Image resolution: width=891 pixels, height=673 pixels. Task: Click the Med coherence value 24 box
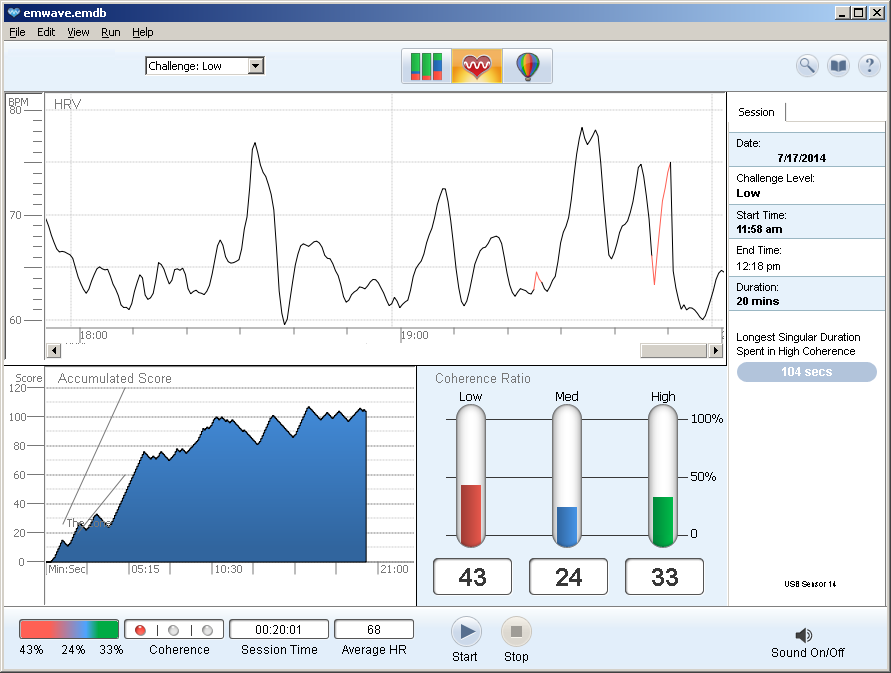568,576
